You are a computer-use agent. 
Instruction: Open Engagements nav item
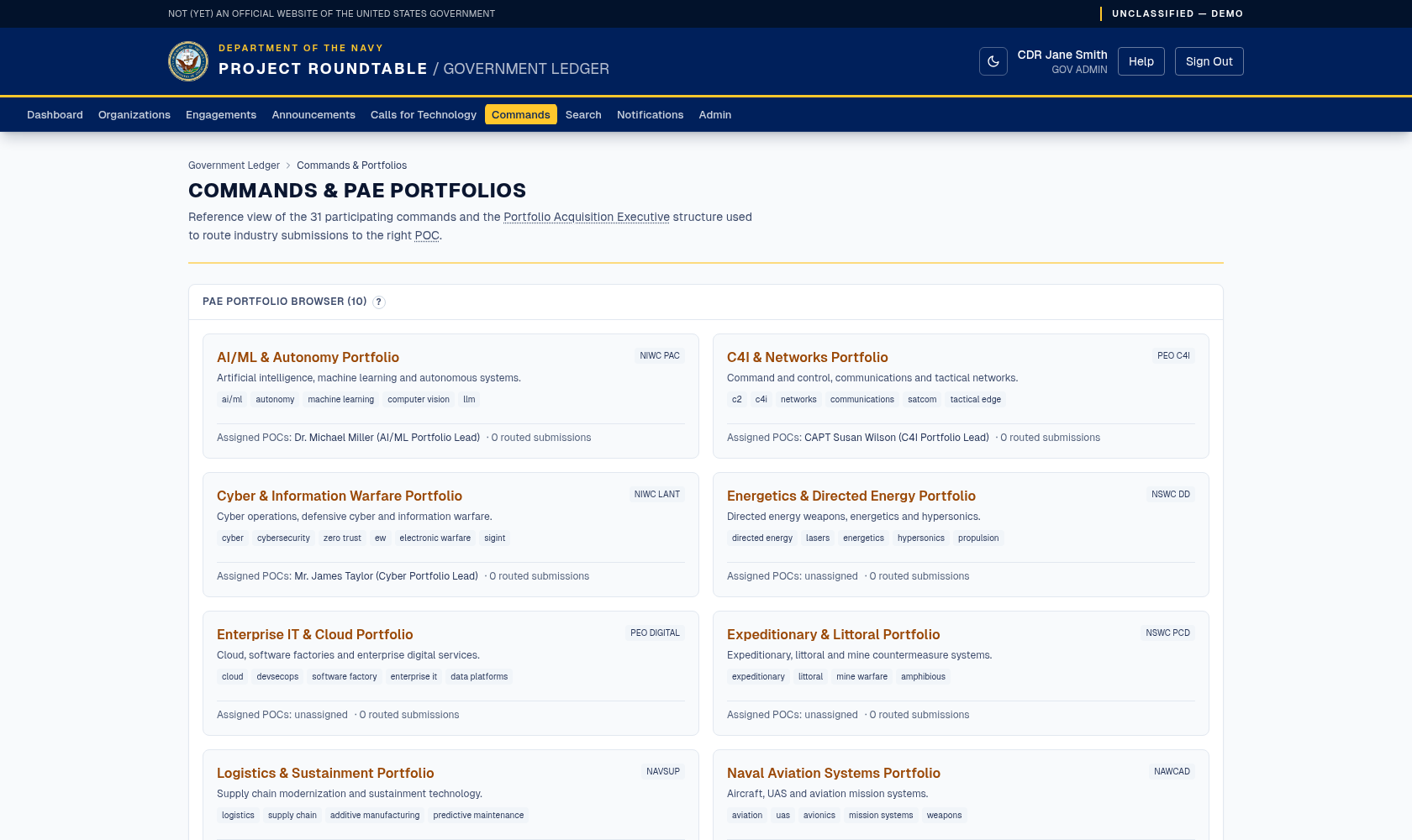[x=221, y=115]
